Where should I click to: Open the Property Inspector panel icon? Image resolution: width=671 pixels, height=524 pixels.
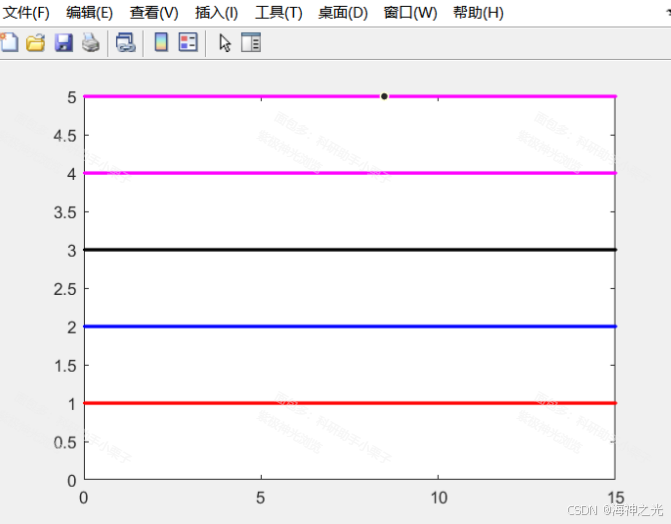pyautogui.click(x=251, y=42)
